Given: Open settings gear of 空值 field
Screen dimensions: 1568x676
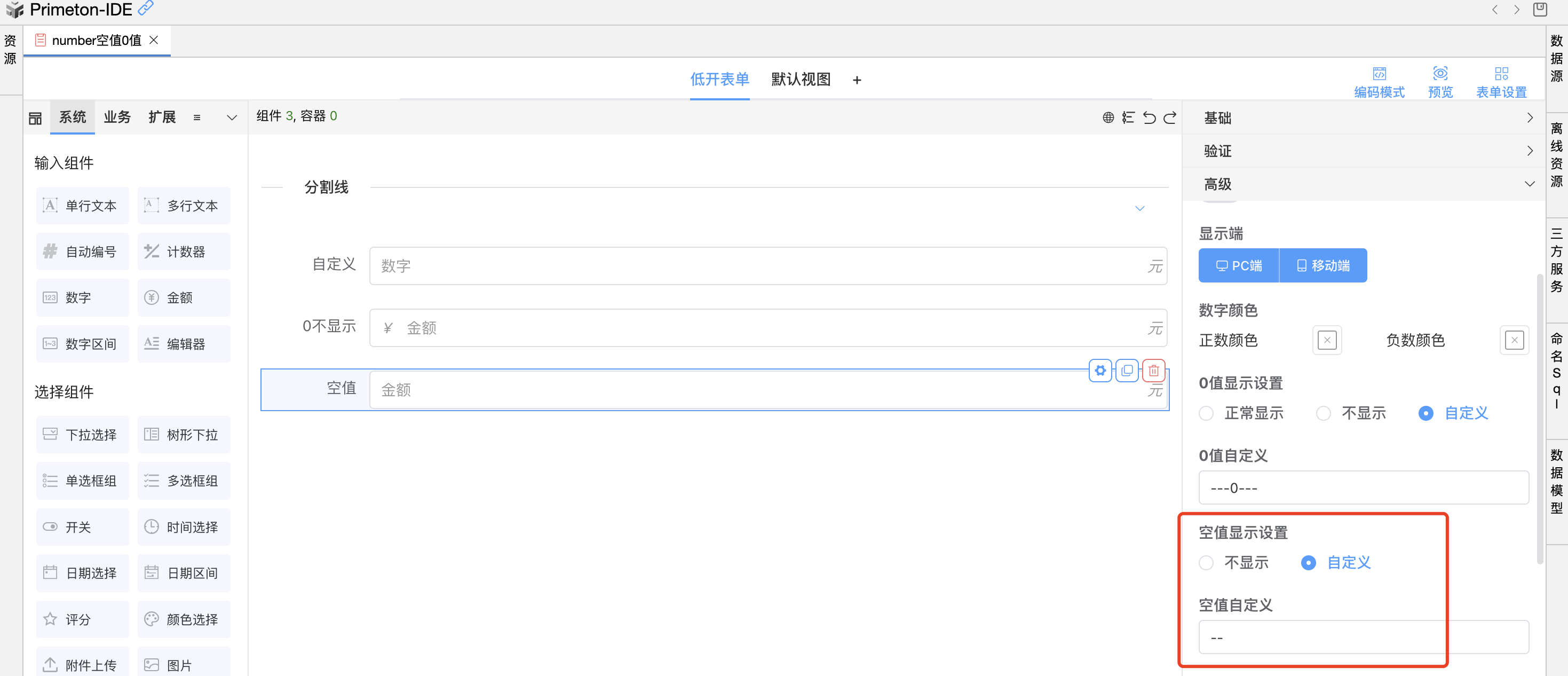Looking at the screenshot, I should (x=1100, y=370).
